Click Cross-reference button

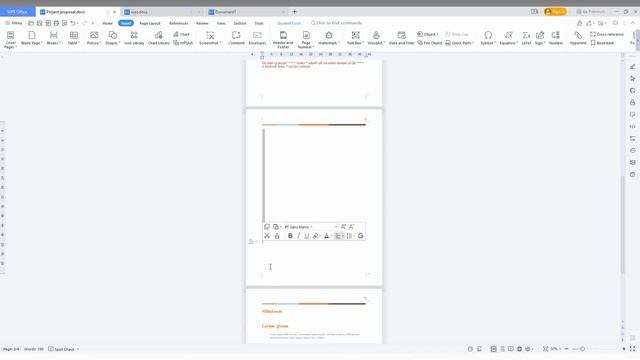607,34
